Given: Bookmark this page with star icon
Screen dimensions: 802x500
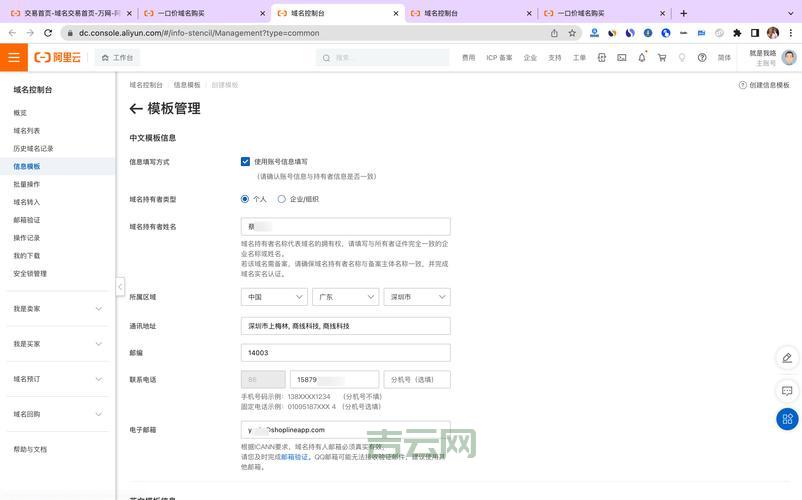Looking at the screenshot, I should click(x=572, y=33).
